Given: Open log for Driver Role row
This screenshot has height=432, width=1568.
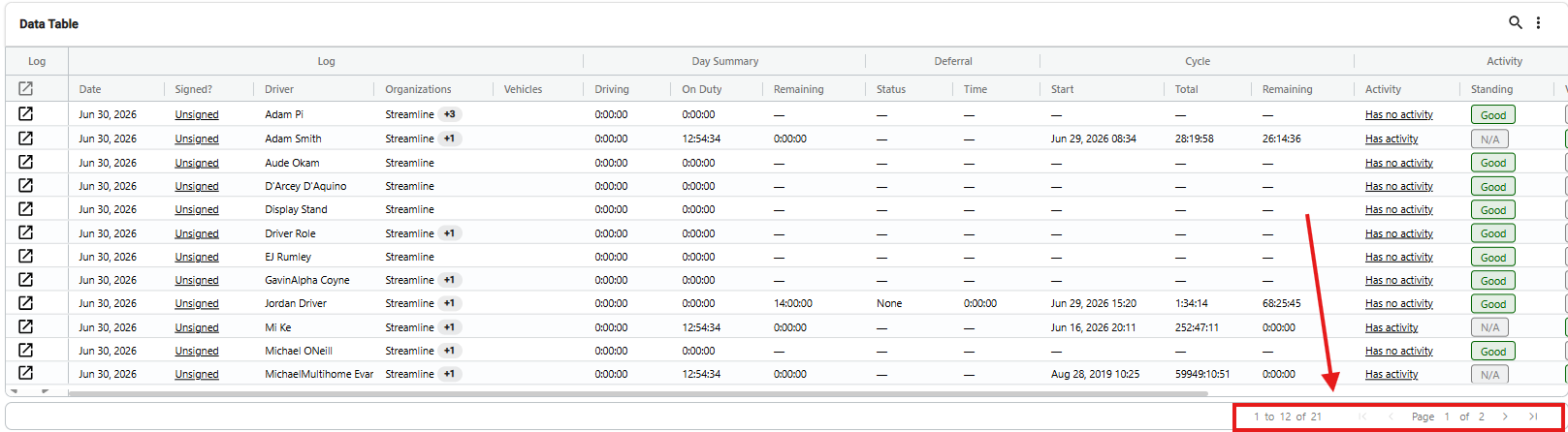Looking at the screenshot, I should [x=26, y=232].
